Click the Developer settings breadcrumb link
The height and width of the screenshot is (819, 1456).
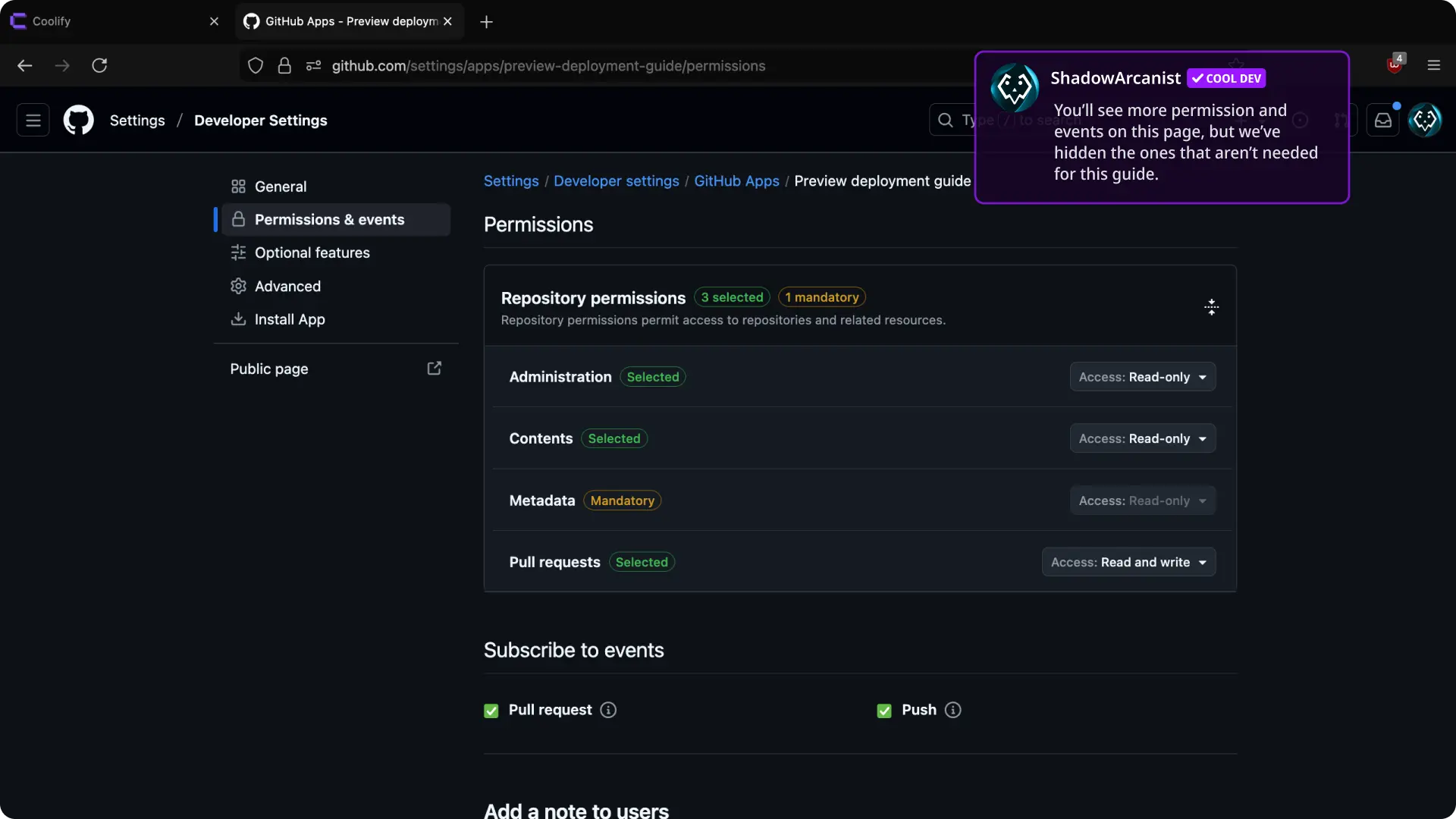[616, 180]
